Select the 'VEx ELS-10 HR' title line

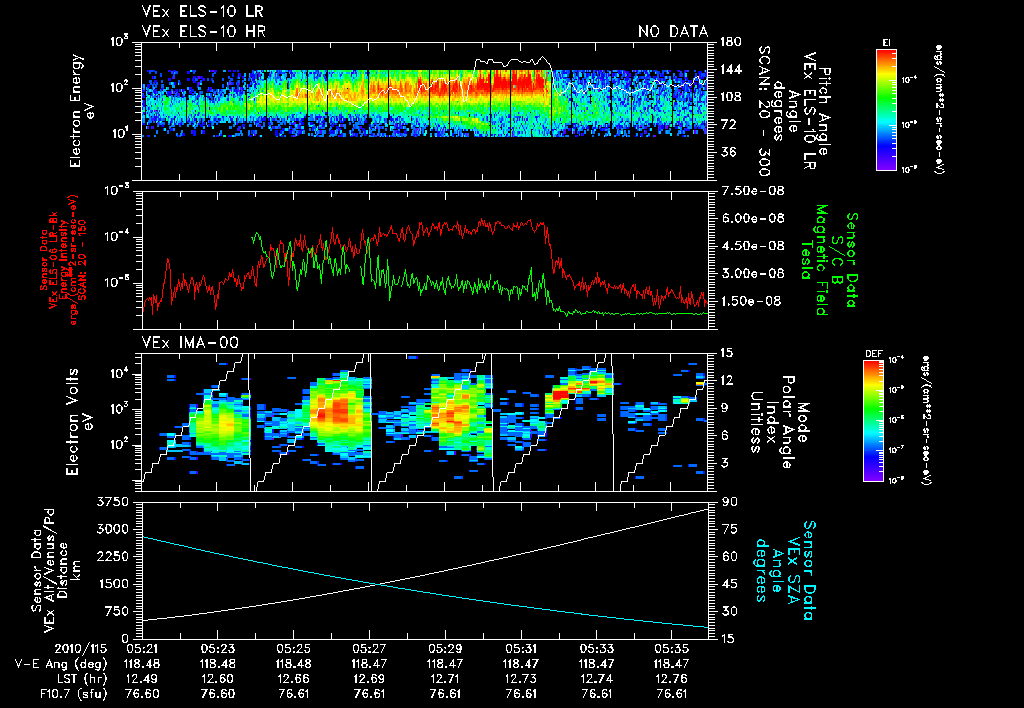coord(204,31)
